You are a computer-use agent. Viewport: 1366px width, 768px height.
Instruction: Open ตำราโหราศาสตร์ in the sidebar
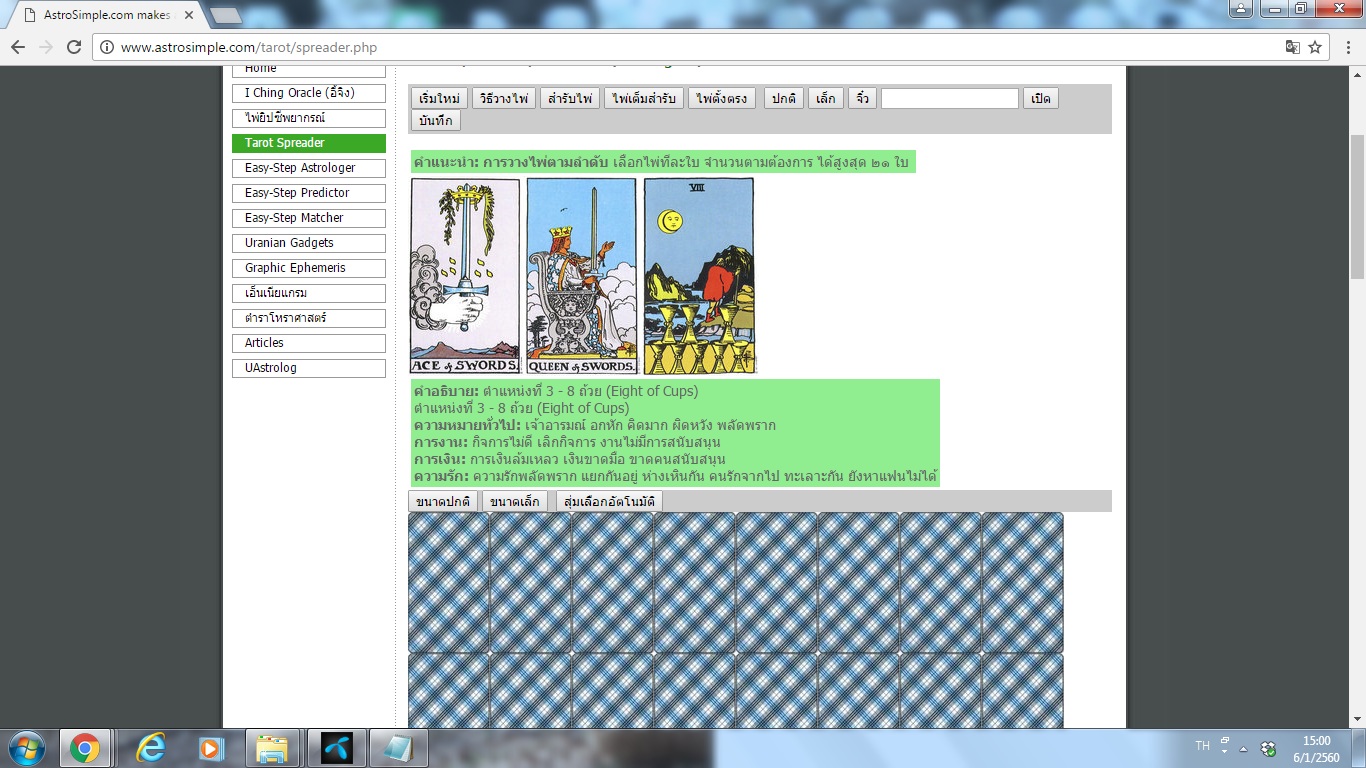pyautogui.click(x=309, y=318)
